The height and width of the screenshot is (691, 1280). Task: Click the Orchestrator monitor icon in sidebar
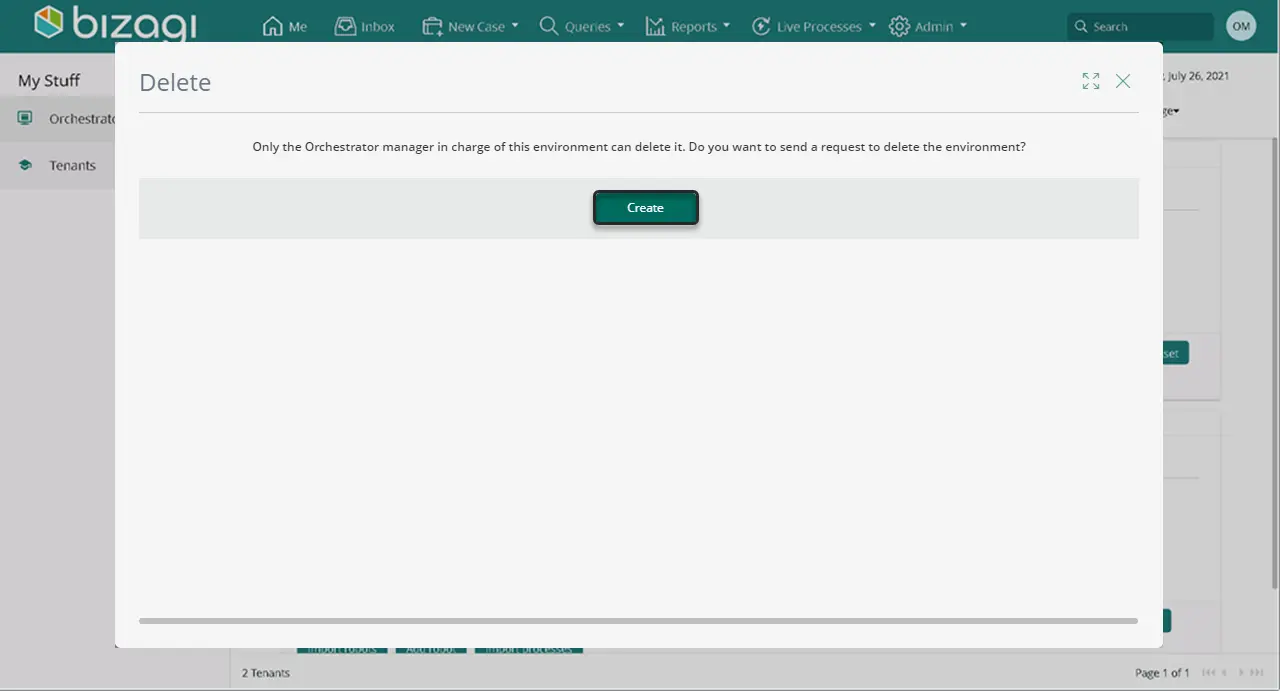26,118
